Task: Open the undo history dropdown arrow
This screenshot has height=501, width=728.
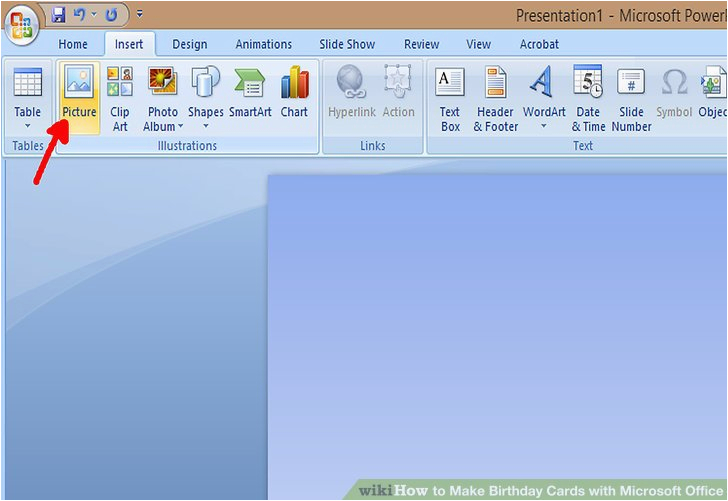Action: point(94,15)
